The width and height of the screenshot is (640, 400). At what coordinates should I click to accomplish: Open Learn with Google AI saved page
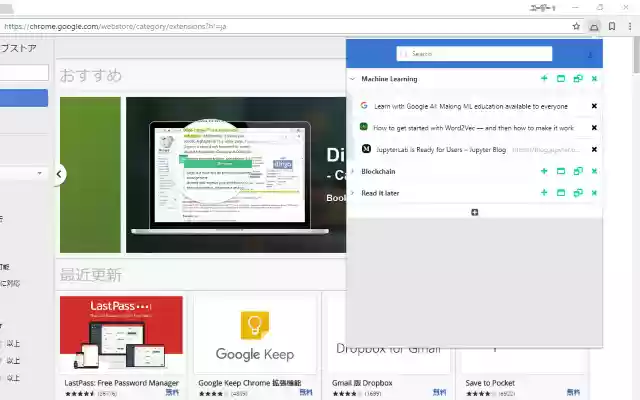pos(471,106)
